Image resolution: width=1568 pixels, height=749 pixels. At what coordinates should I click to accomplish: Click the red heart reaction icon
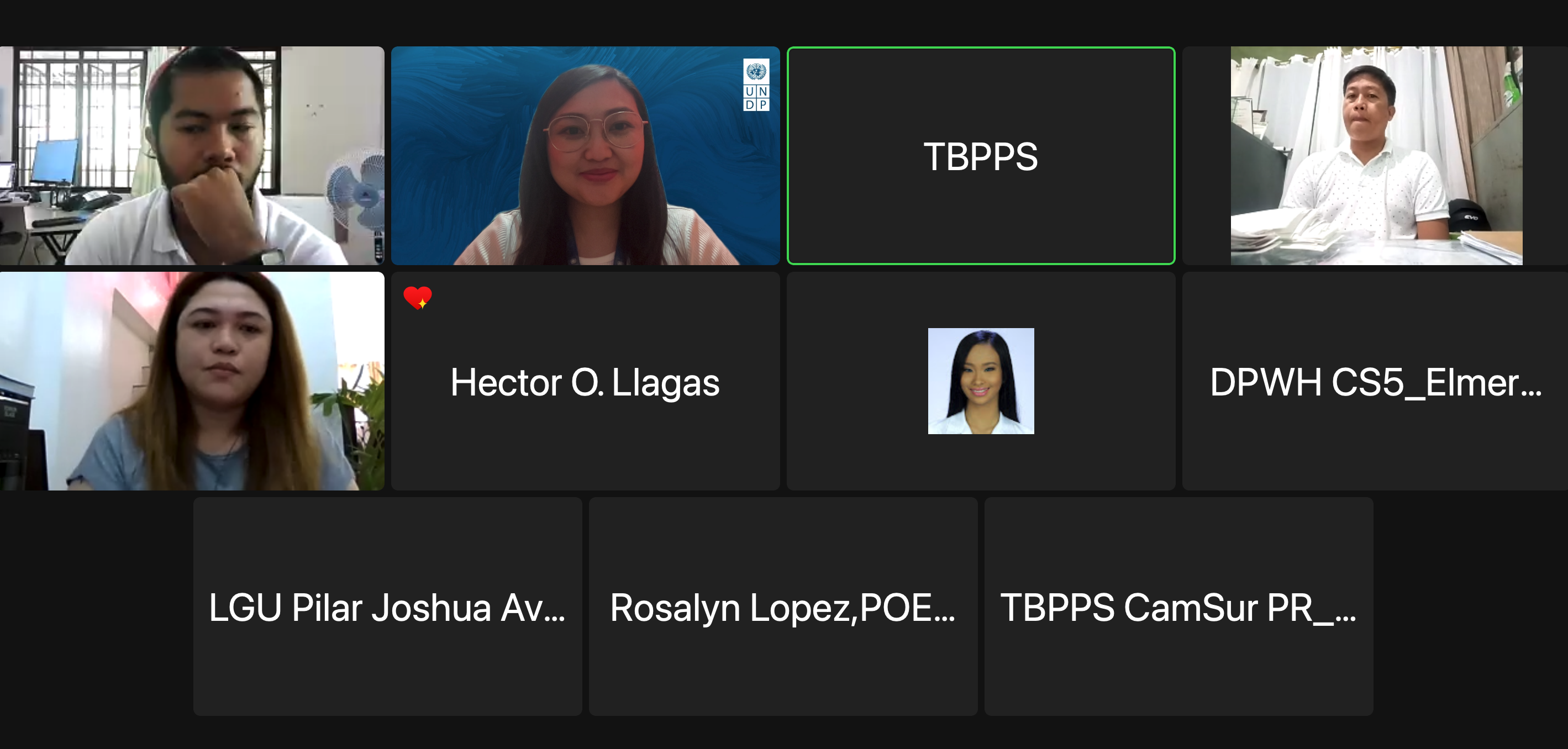(x=418, y=298)
